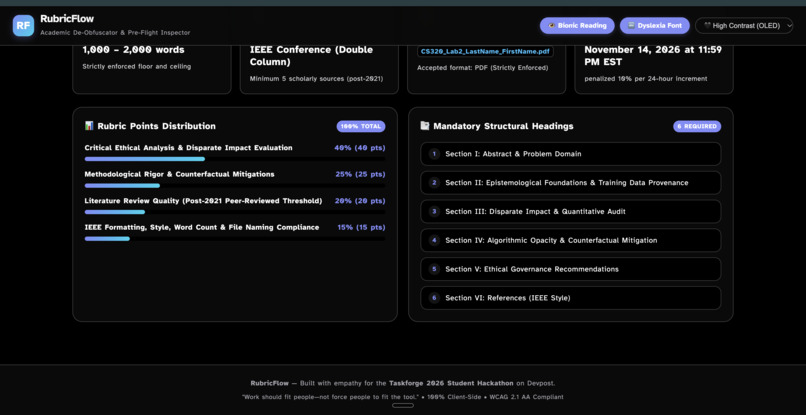The image size is (806, 415).
Task: Select the CS320_Lab2_LastName_FirstName.pdf filename chip
Action: click(x=485, y=51)
